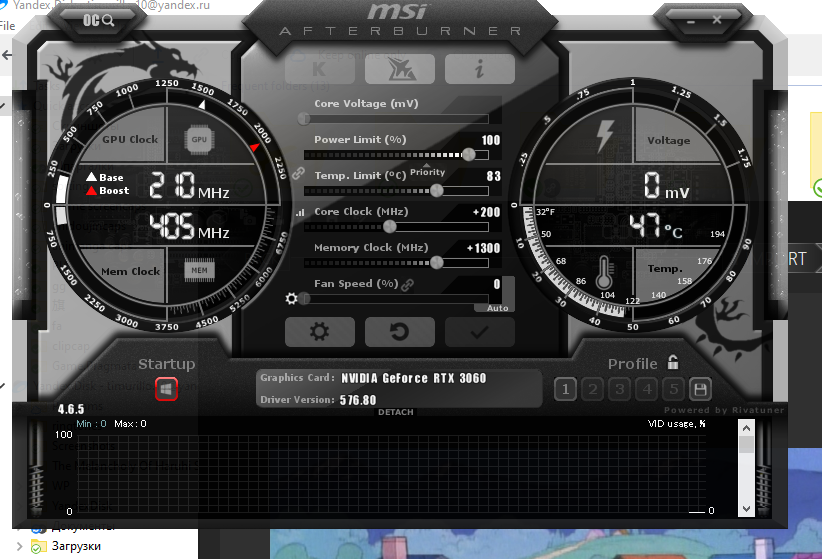
Task: Open the OC Scanner button
Action: coord(98,20)
